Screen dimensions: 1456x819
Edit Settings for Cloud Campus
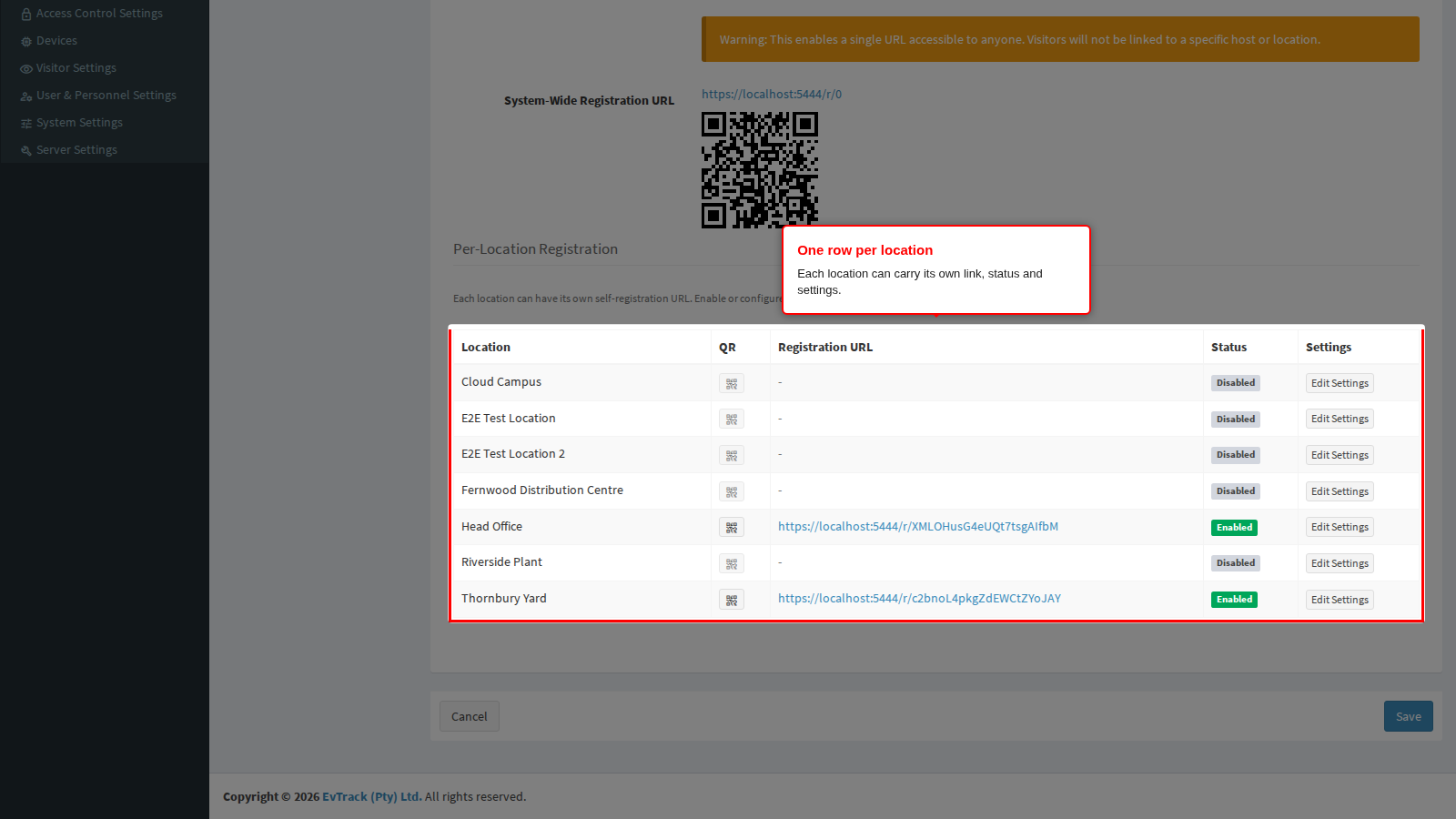tap(1340, 383)
